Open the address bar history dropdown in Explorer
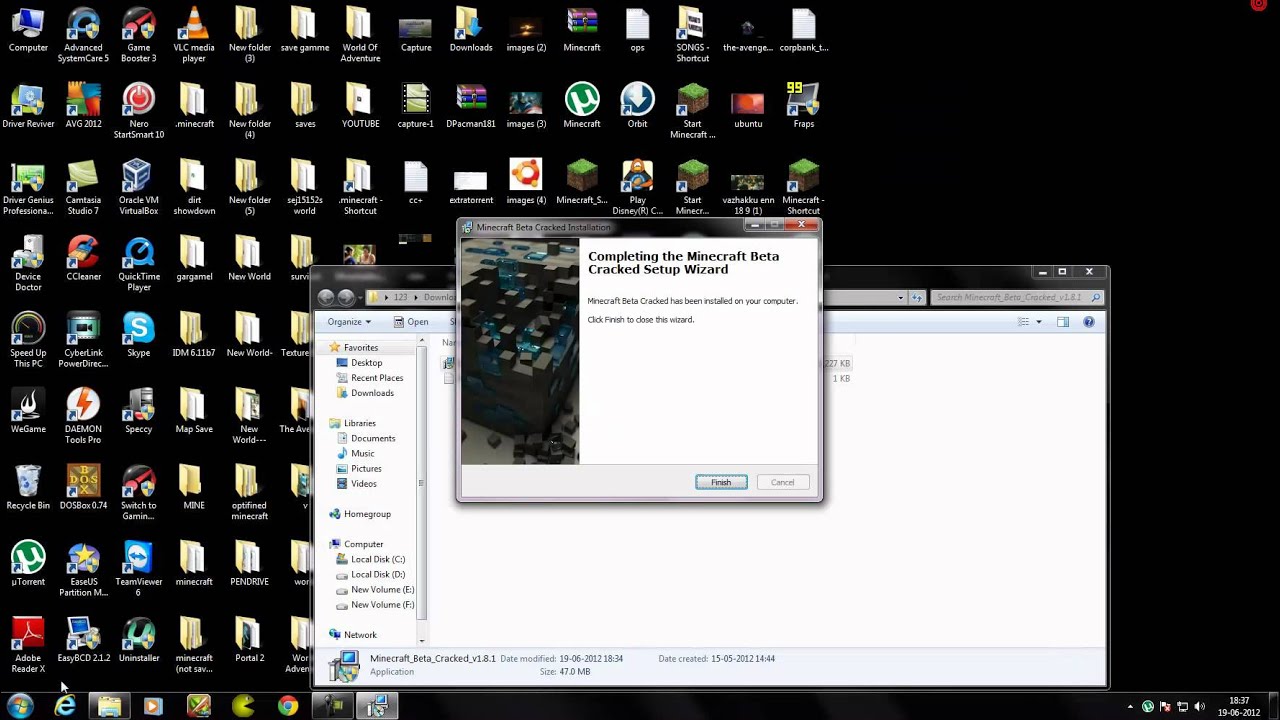 pos(900,297)
